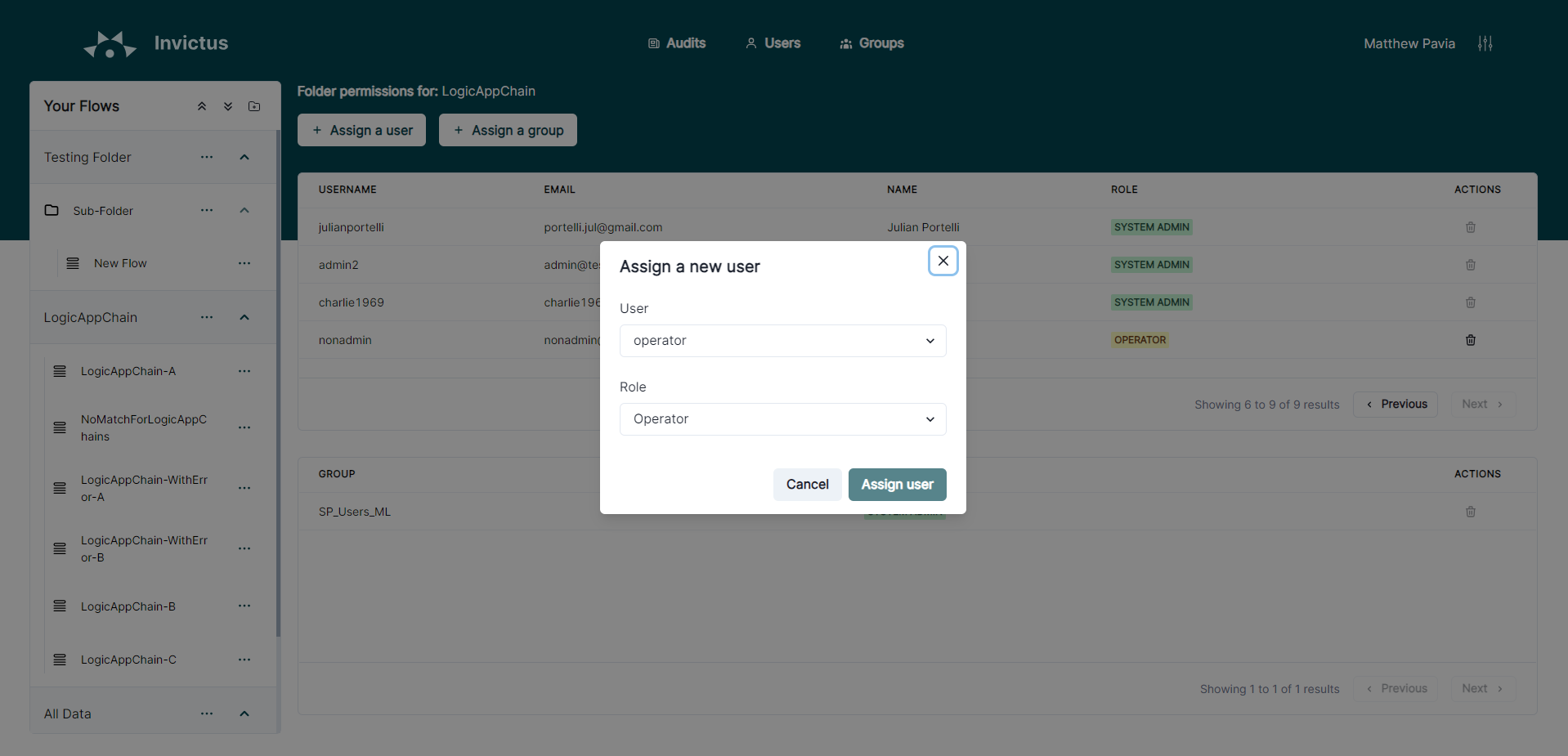Collapse the LogicAppChain folder chevron
The width and height of the screenshot is (1568, 756).
tap(244, 317)
